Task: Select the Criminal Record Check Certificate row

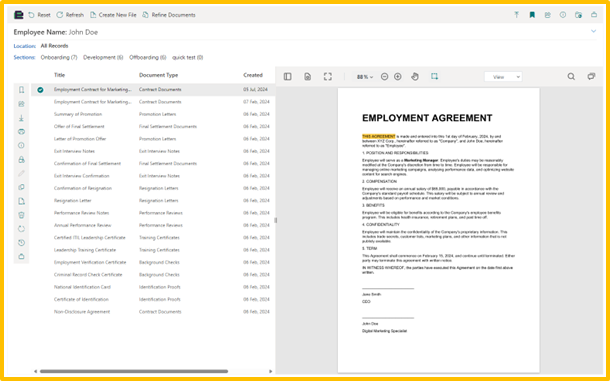Action: (153, 275)
